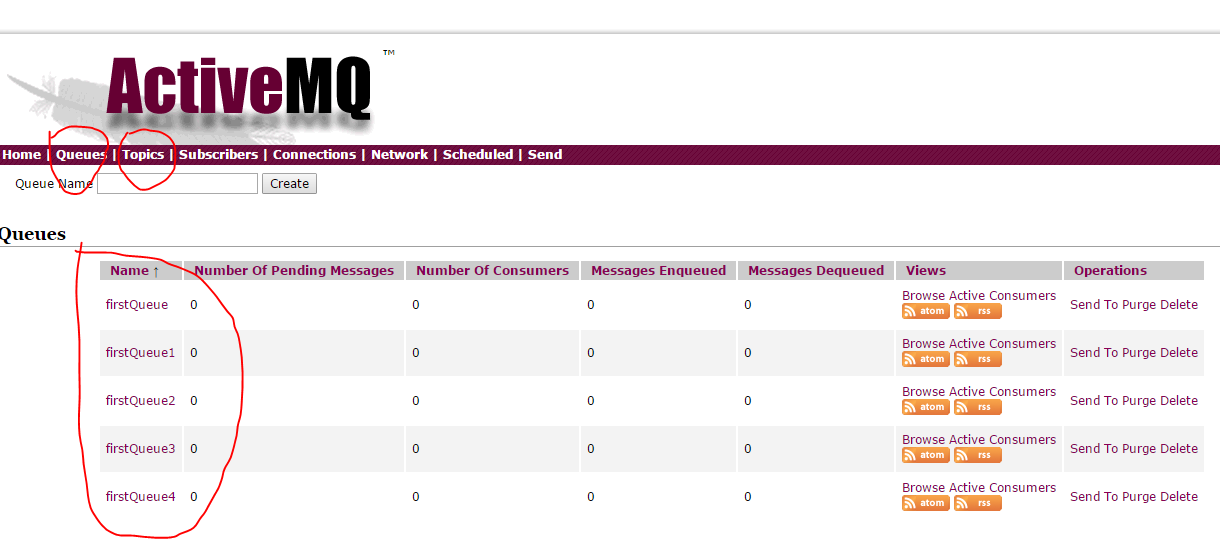
Task: Delete the firstQueue2 queue
Action: [x=1179, y=401]
